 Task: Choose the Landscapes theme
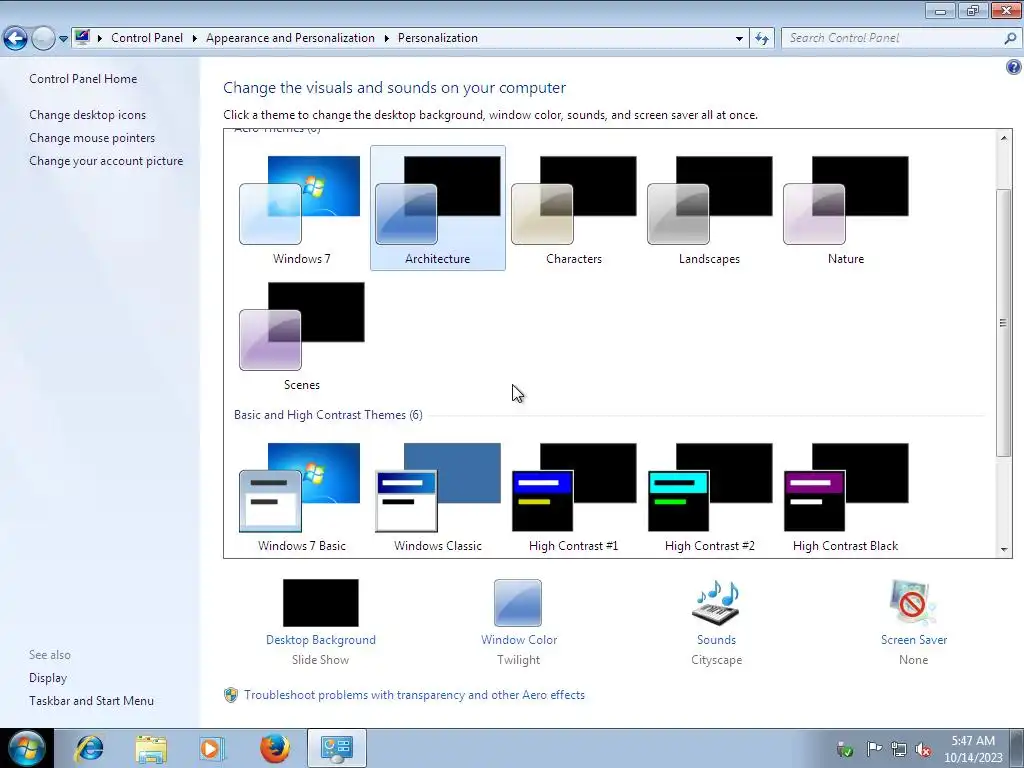709,209
